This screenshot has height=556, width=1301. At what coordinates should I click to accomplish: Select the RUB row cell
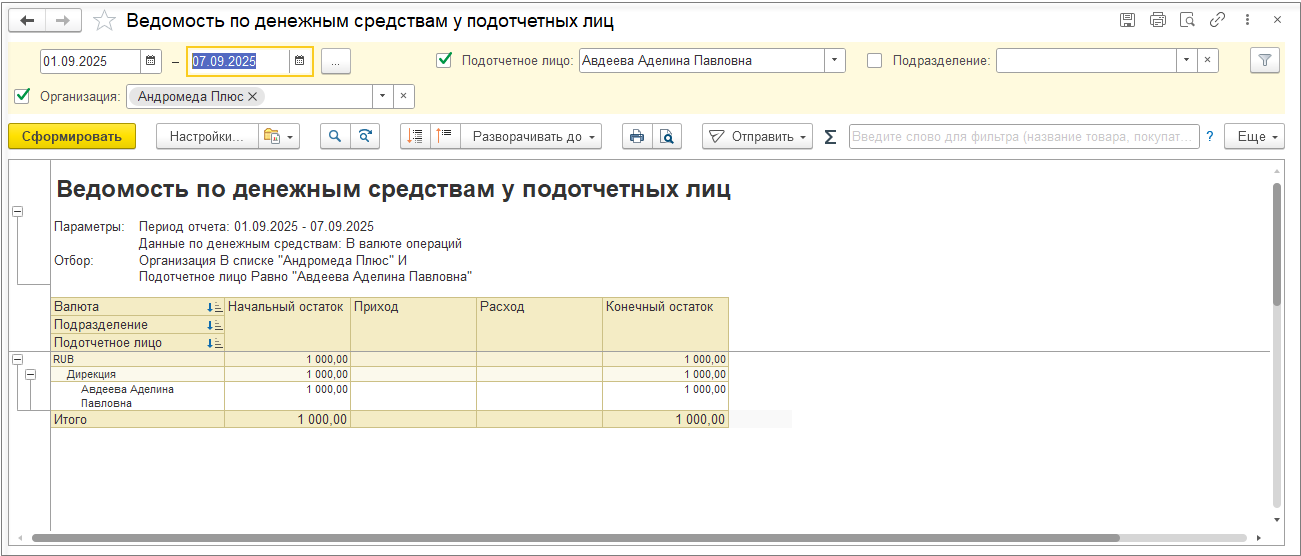(137, 359)
